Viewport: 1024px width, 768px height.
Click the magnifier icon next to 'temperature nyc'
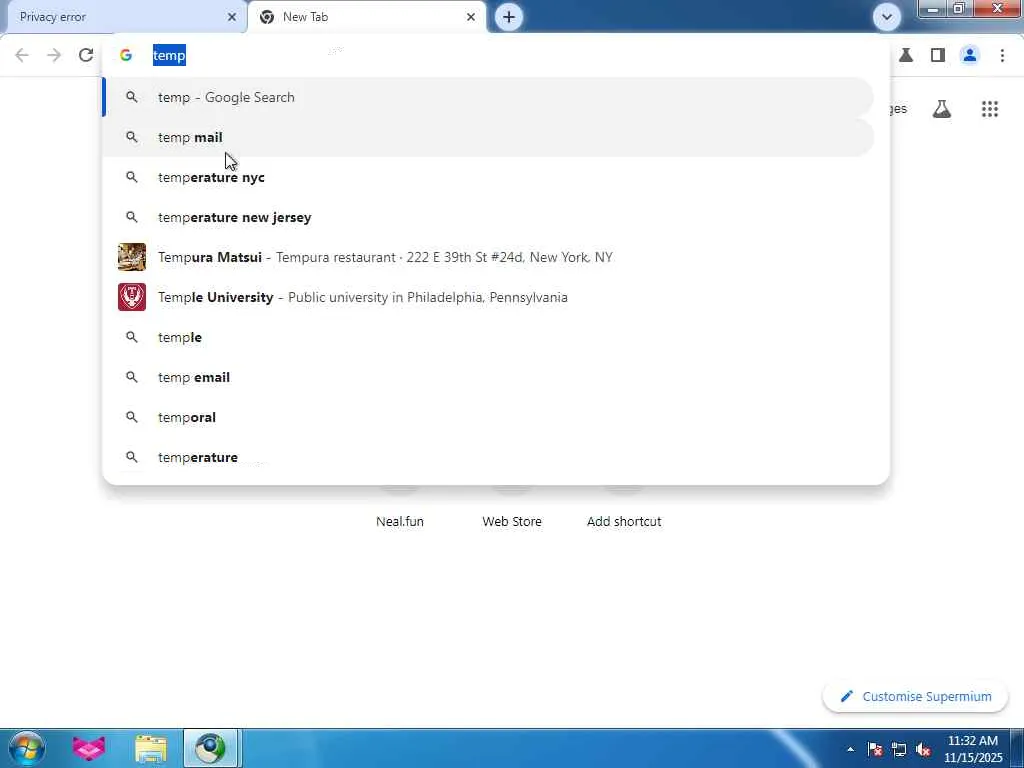tap(132, 178)
